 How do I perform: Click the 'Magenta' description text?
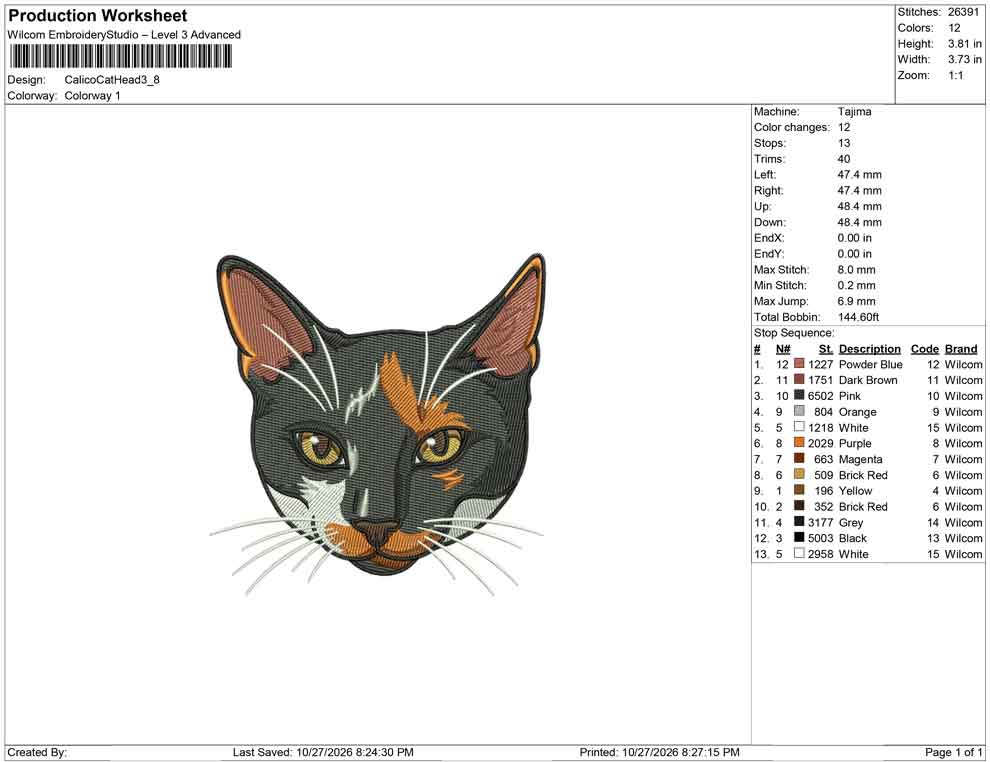[860, 459]
